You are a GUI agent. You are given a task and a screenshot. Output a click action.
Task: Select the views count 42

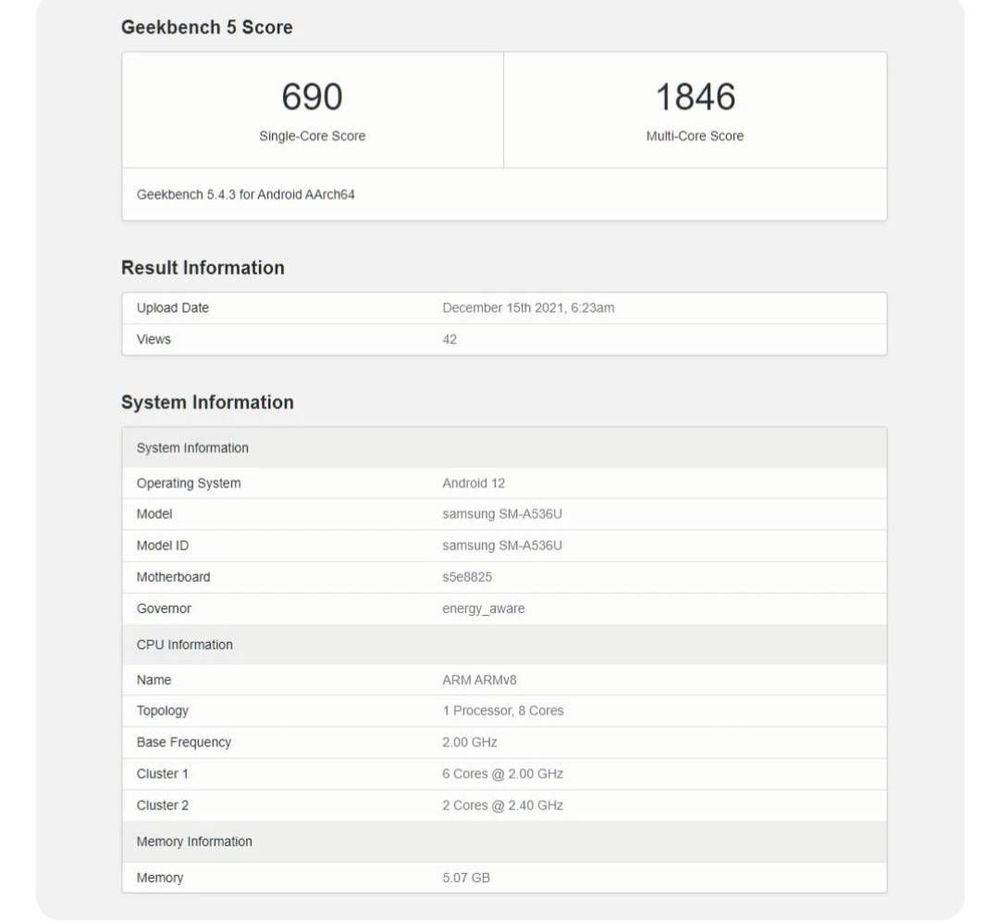tap(449, 340)
